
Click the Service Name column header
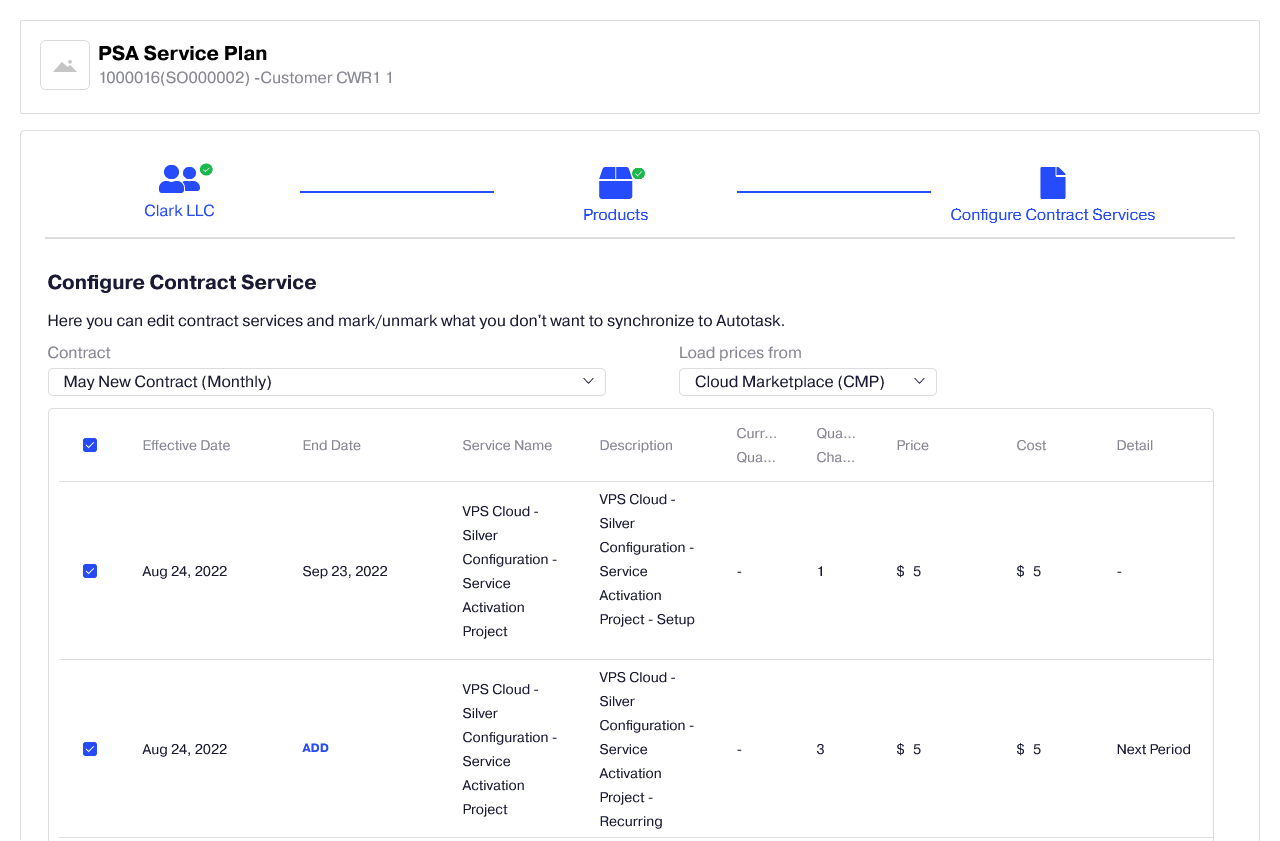point(507,445)
